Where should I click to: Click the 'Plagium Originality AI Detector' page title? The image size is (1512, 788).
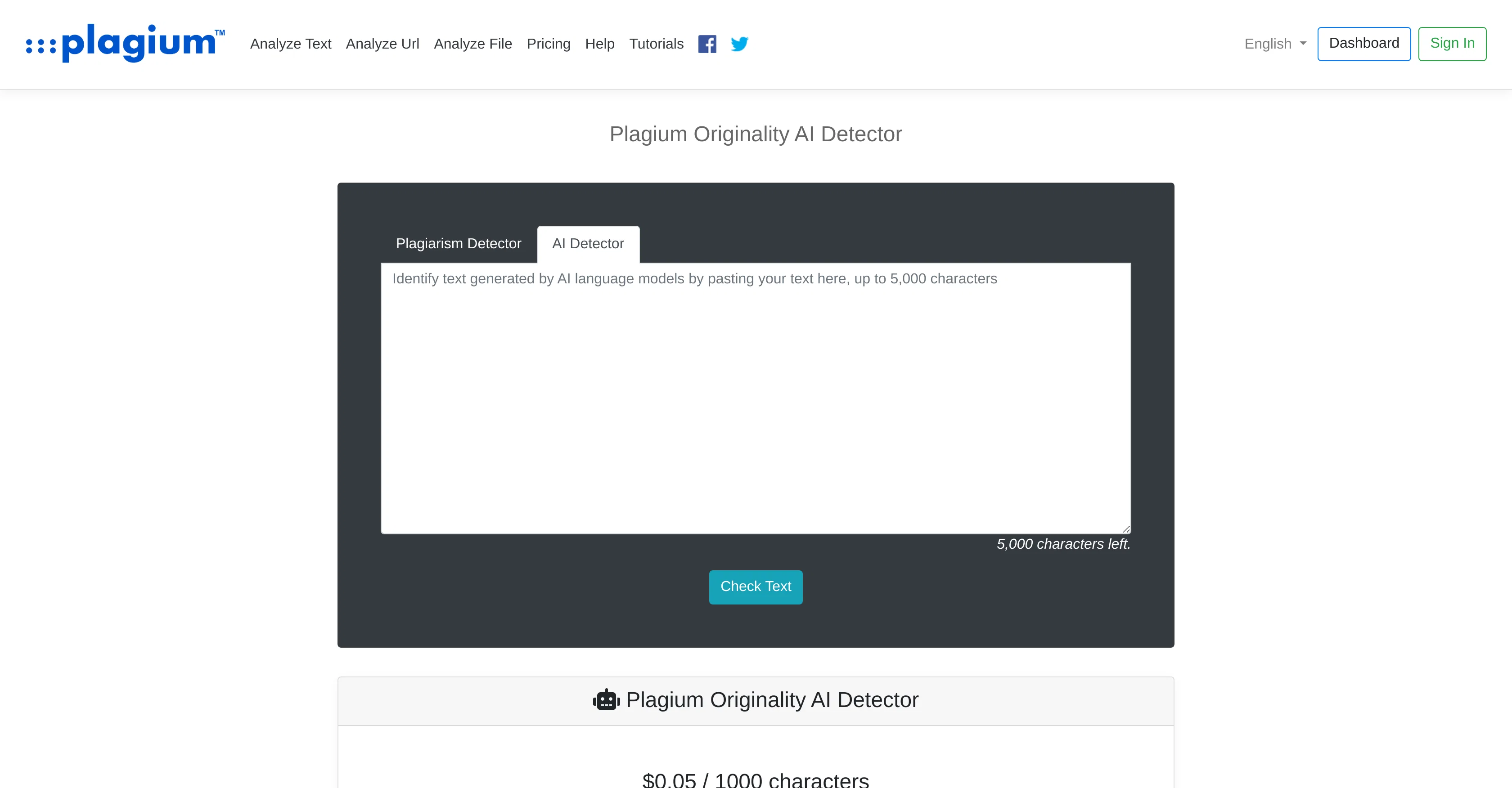point(756,134)
